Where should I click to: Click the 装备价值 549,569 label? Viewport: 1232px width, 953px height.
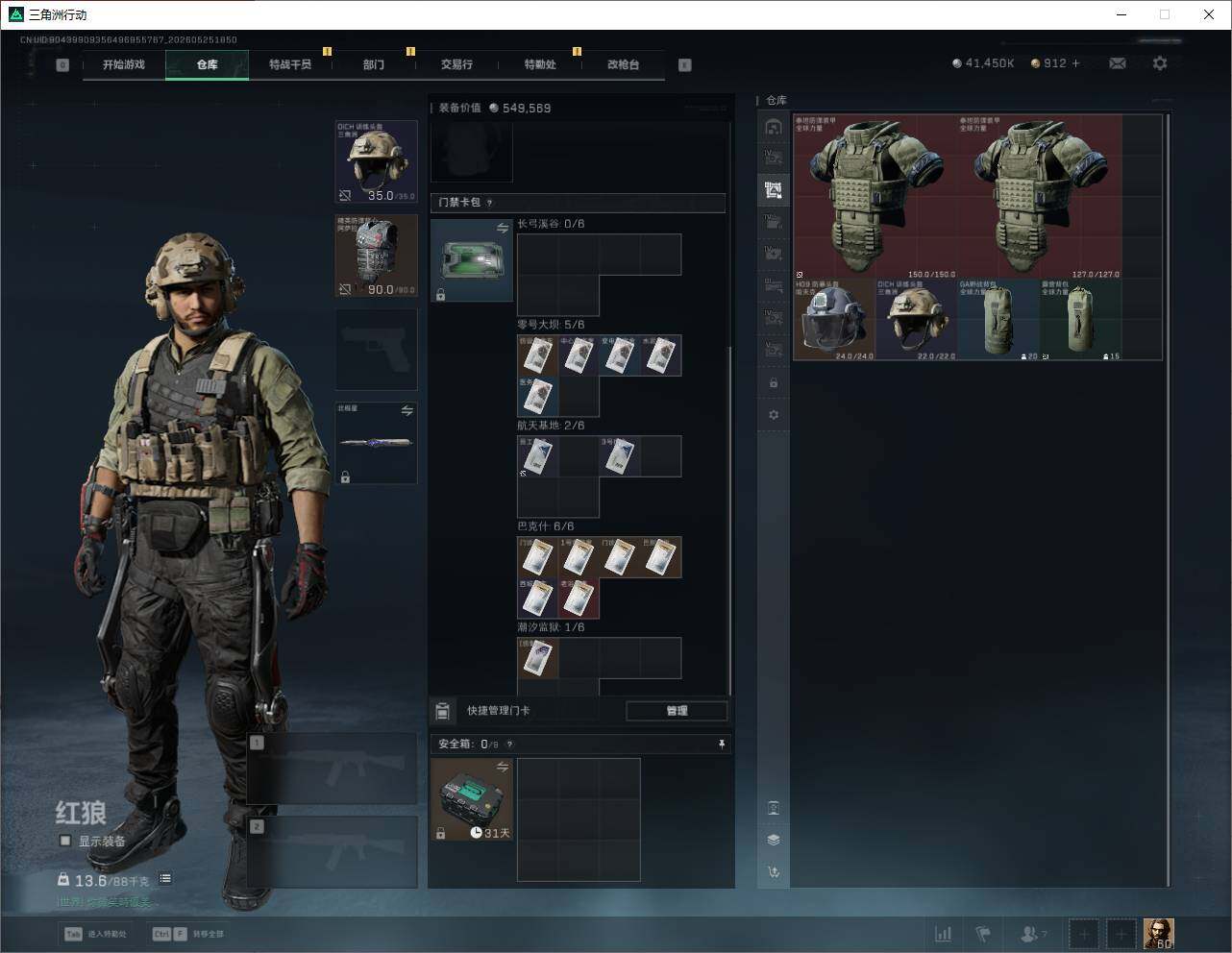pyautogui.click(x=495, y=109)
